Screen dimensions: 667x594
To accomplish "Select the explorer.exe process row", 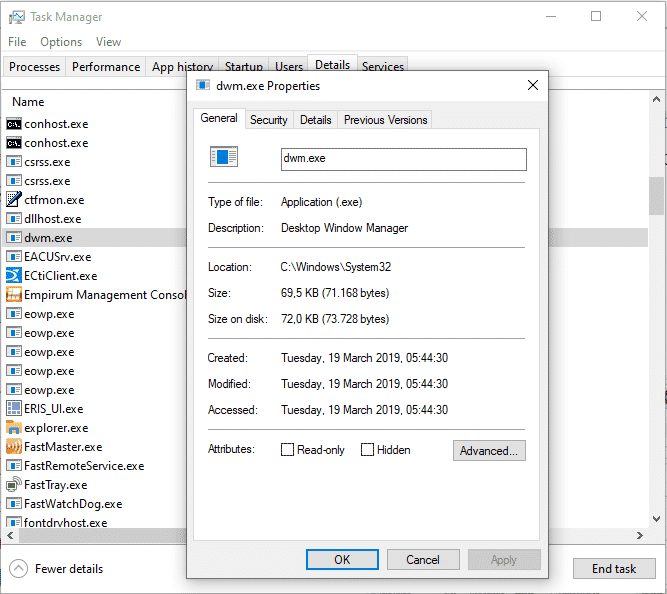I will pyautogui.click(x=94, y=427).
